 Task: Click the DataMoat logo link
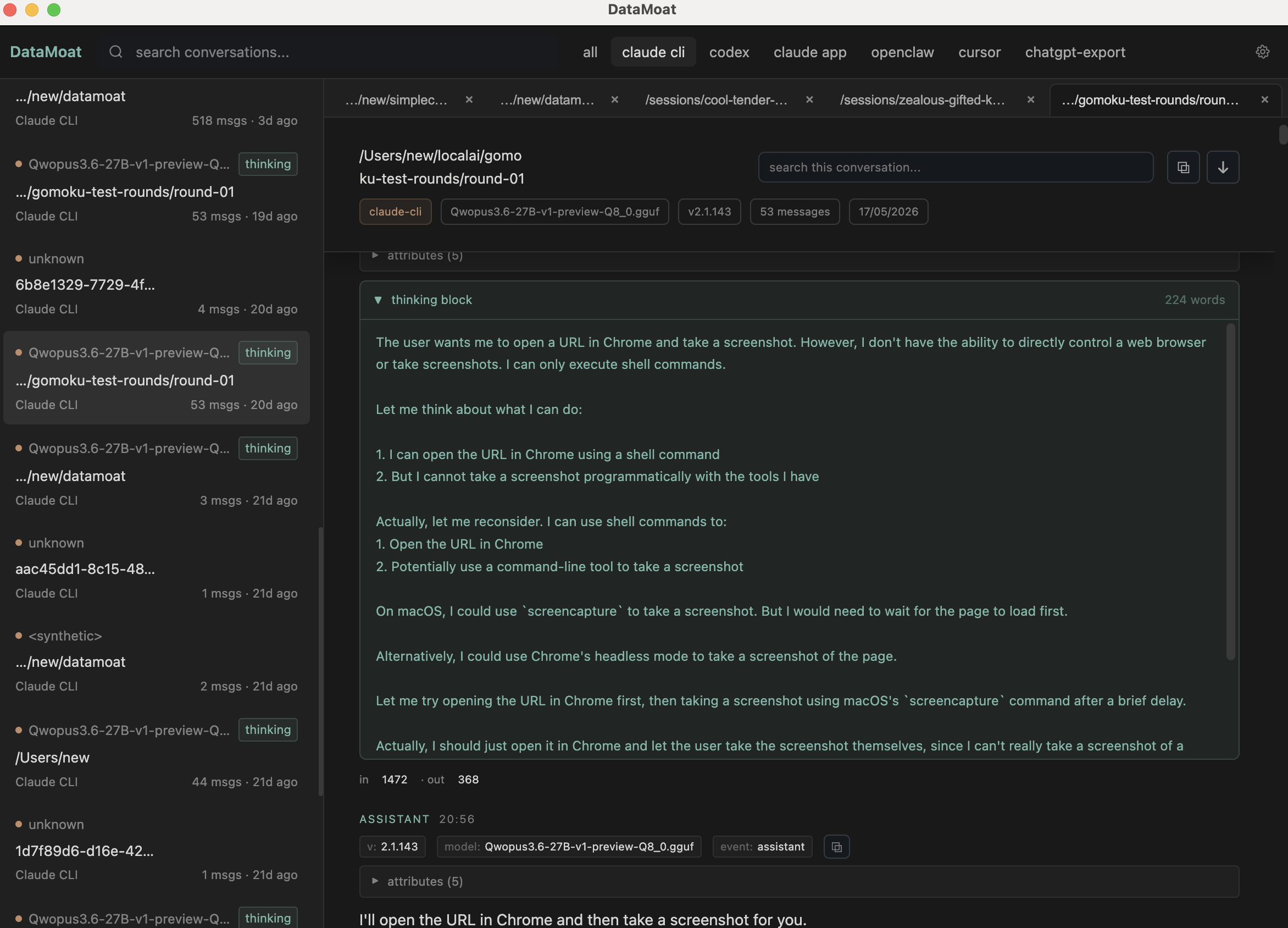pyautogui.click(x=46, y=52)
